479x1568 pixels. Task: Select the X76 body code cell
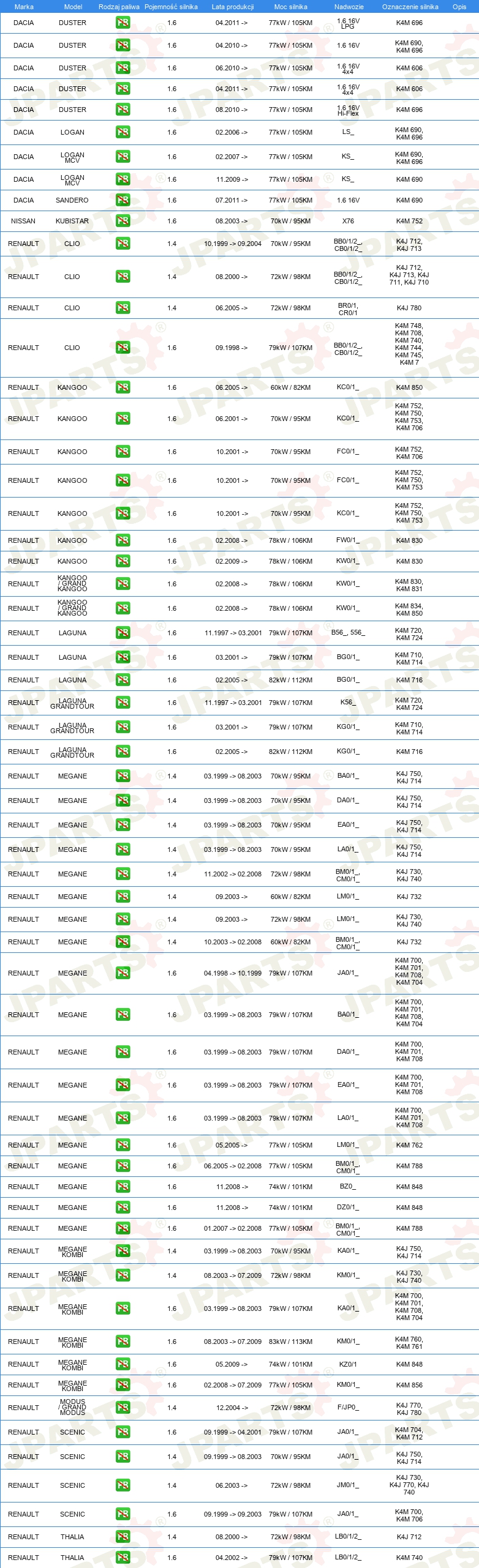pos(348,221)
